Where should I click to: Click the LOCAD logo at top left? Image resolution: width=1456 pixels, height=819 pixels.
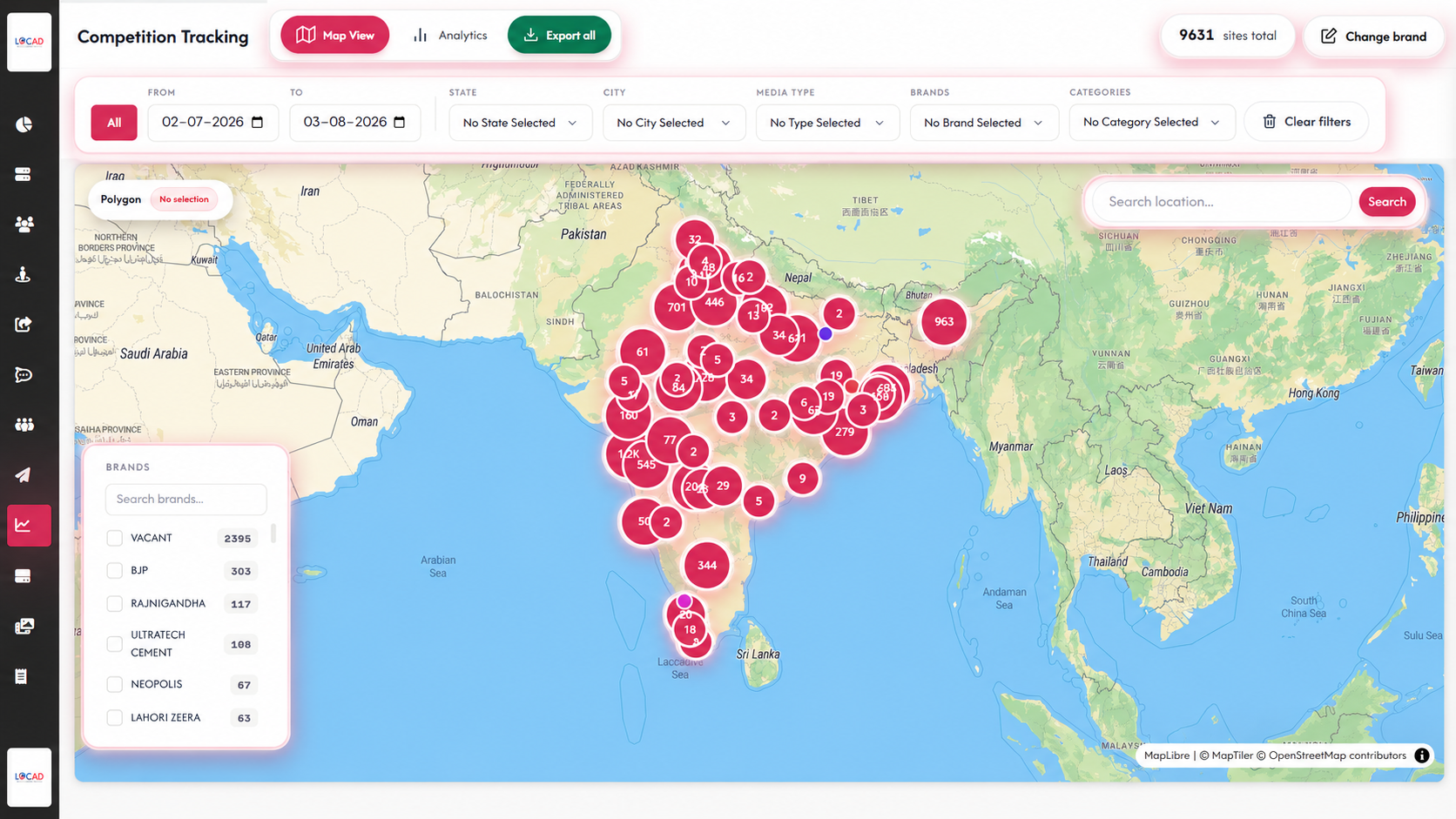coord(29,42)
